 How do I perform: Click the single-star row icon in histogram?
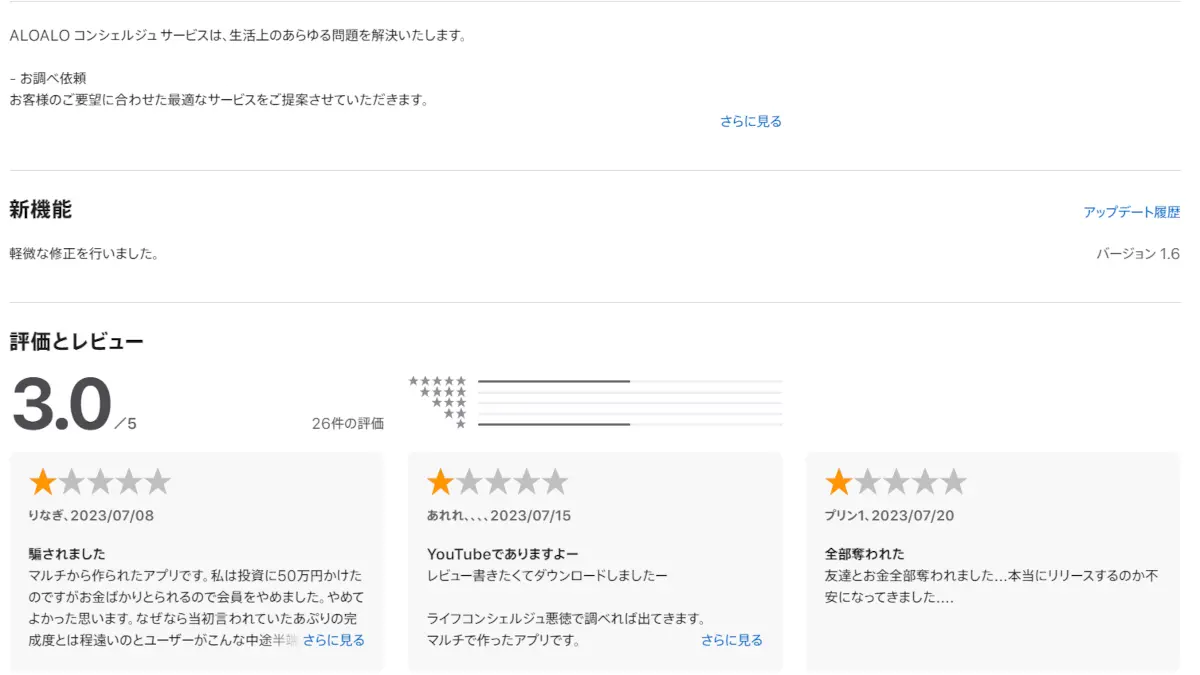pos(461,424)
